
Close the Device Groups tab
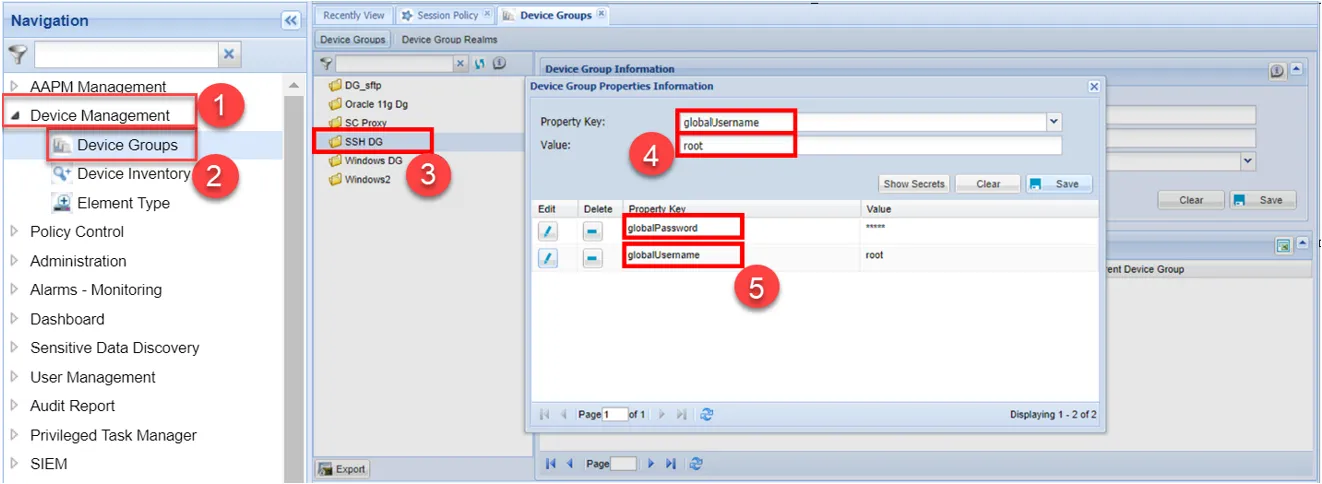point(601,14)
